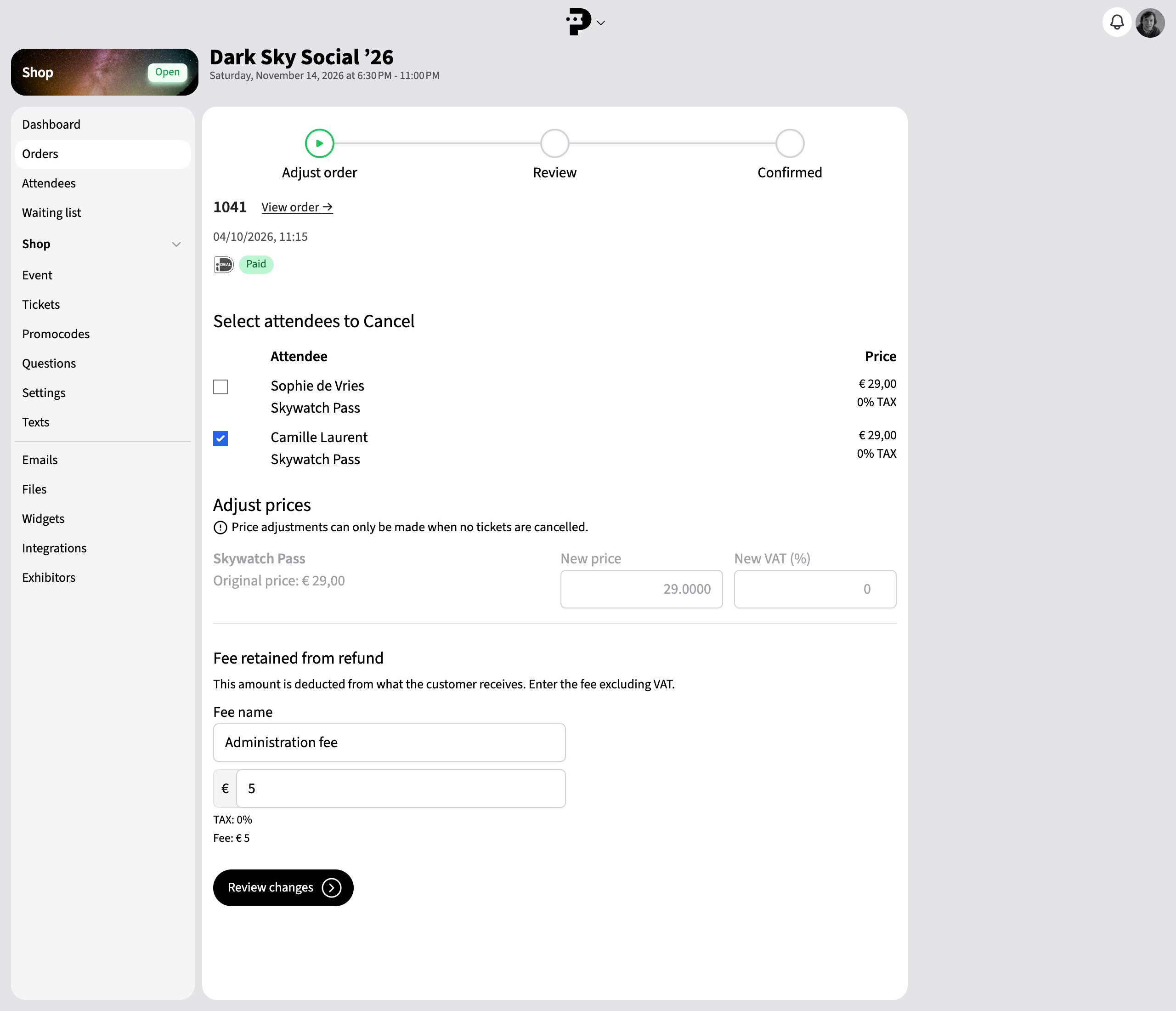The image size is (1176, 1011).
Task: Collapse the Shop section chevron
Action: 176,244
